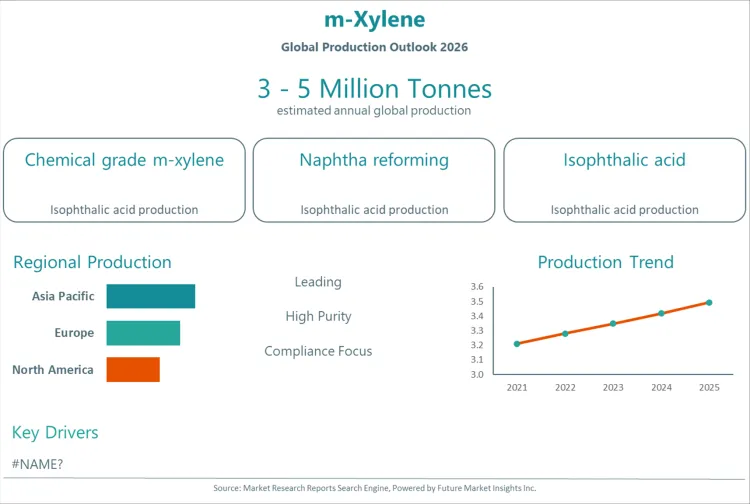Click the Source attribution footer line
Viewport: 750px width, 504px height.
pos(375,488)
